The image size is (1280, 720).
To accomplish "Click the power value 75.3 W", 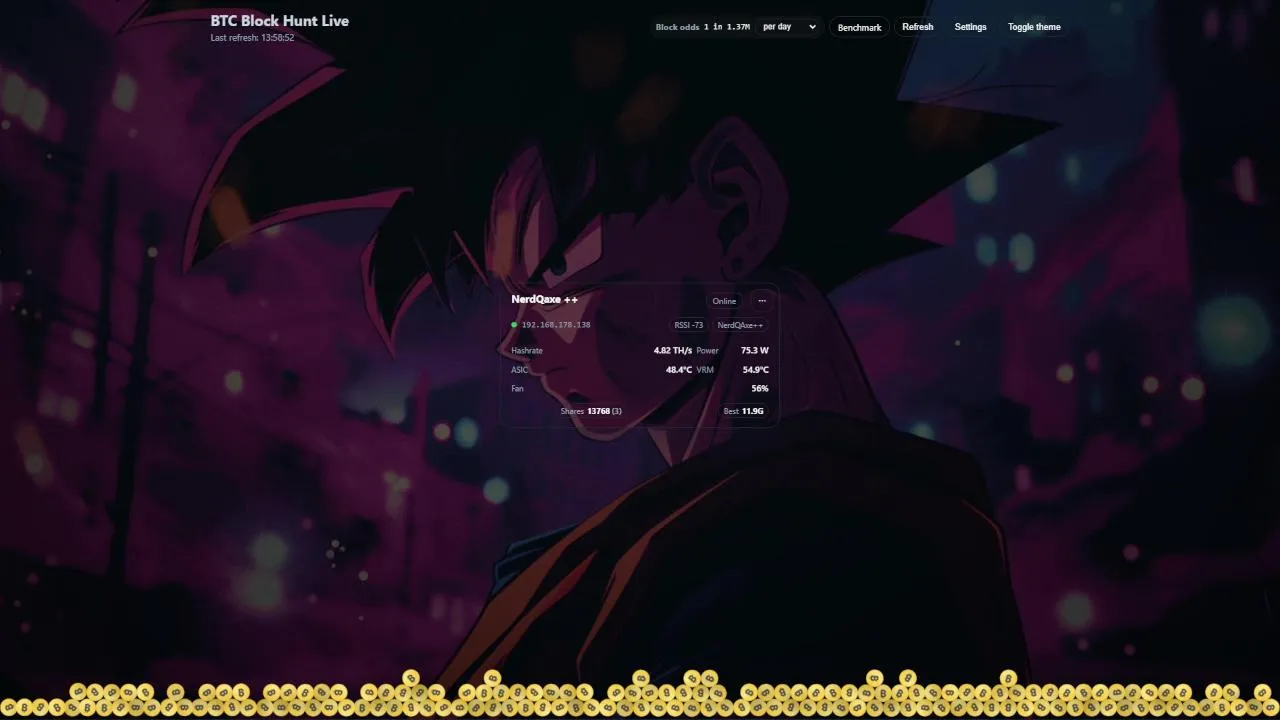I will [x=755, y=351].
